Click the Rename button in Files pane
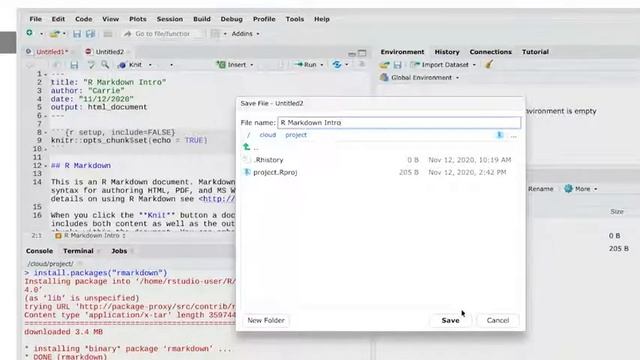 click(540, 189)
